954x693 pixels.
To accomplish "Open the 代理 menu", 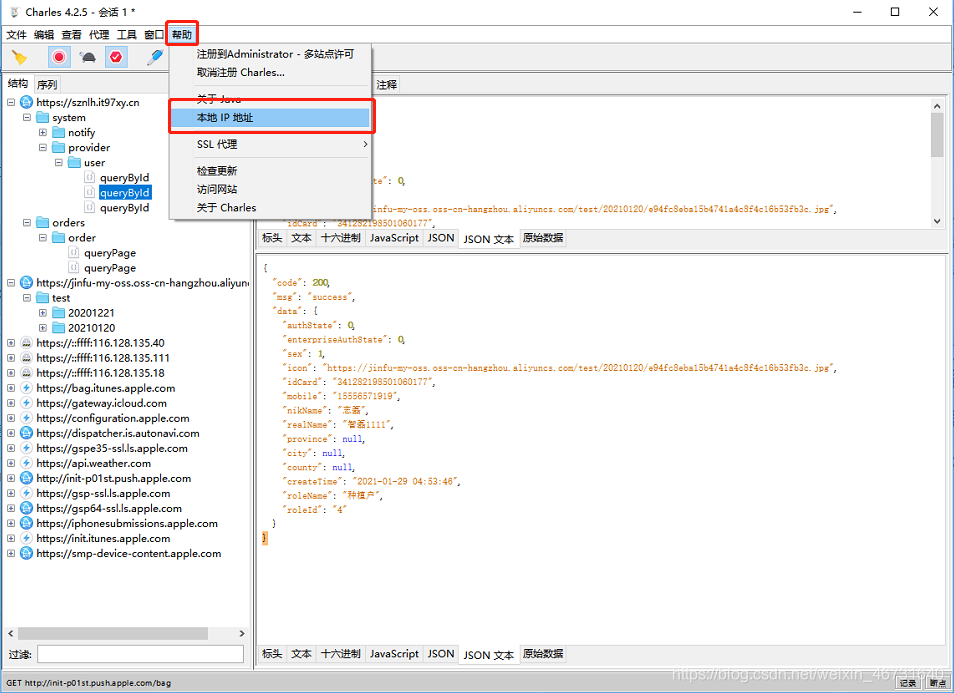I will [99, 35].
